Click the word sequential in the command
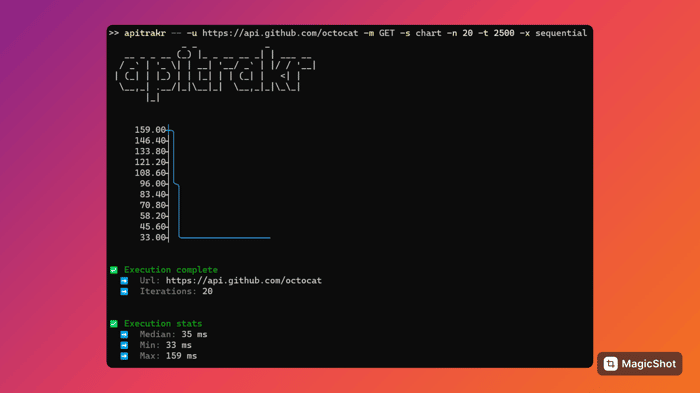Screen dimensions: 700x393 coord(561,33)
